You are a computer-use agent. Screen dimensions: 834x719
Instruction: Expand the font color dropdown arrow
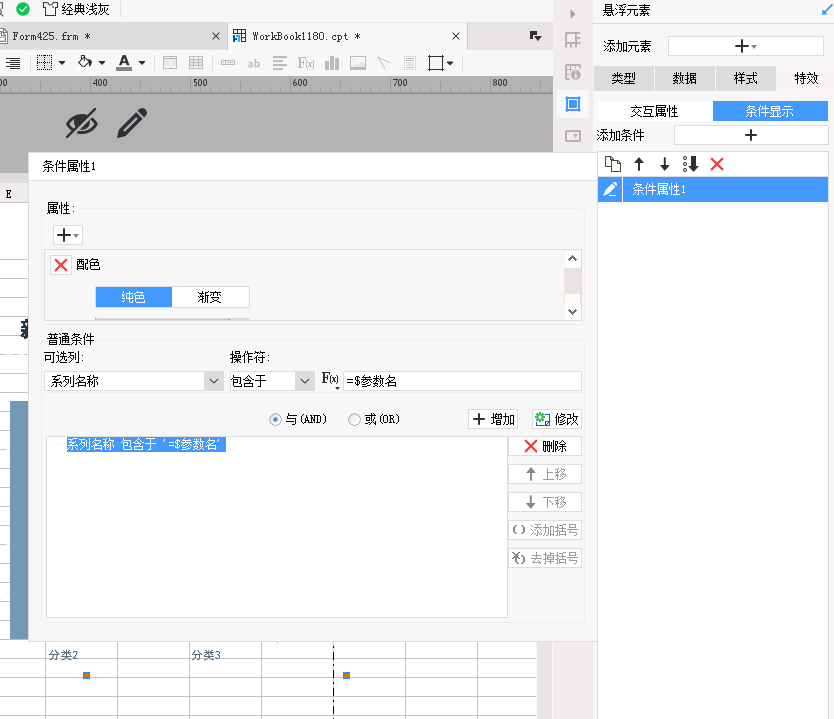[x=142, y=63]
